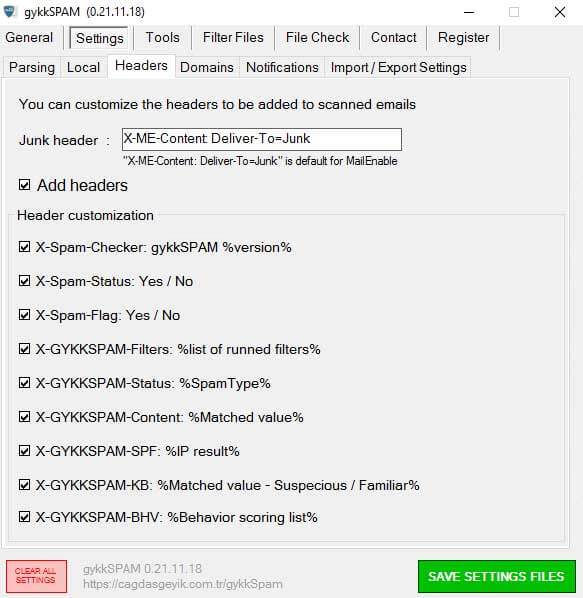Click the 'You can customize the headers' description

217,104
